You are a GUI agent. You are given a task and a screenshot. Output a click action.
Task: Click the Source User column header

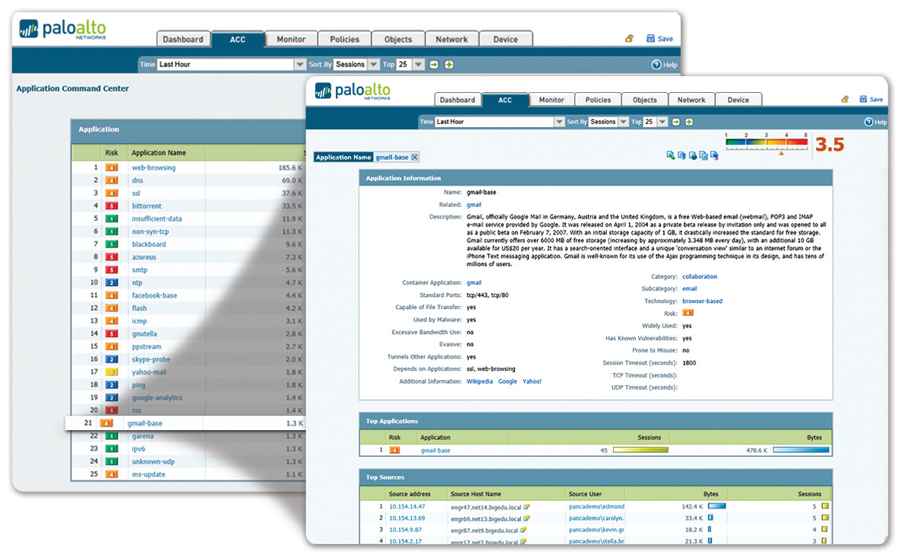pyautogui.click(x=585, y=494)
